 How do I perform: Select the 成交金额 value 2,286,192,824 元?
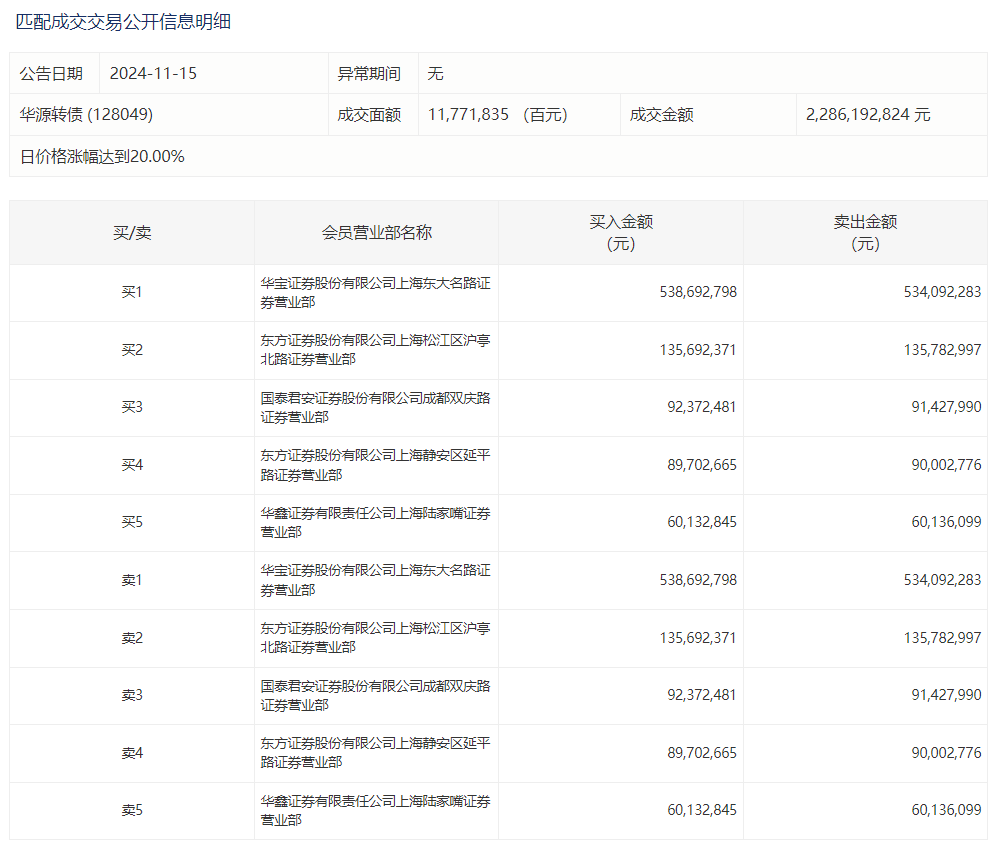tap(868, 115)
